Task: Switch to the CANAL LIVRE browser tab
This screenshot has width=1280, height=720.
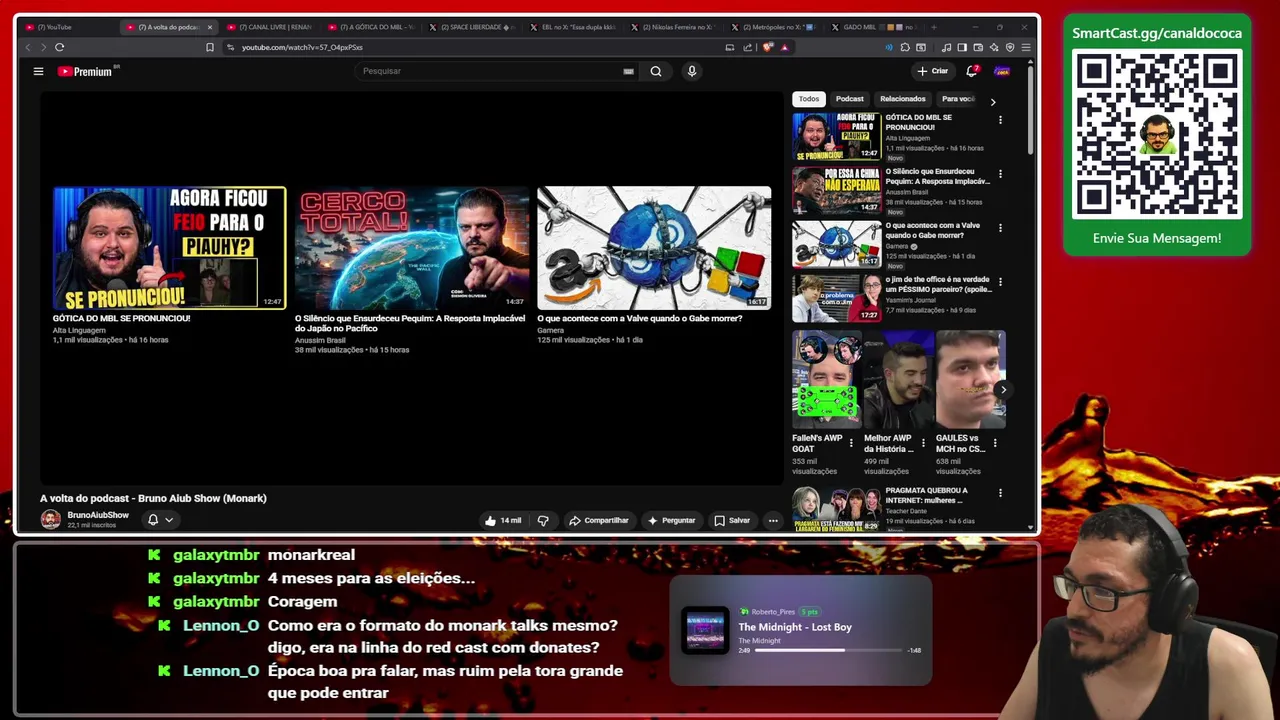Action: click(x=270, y=27)
